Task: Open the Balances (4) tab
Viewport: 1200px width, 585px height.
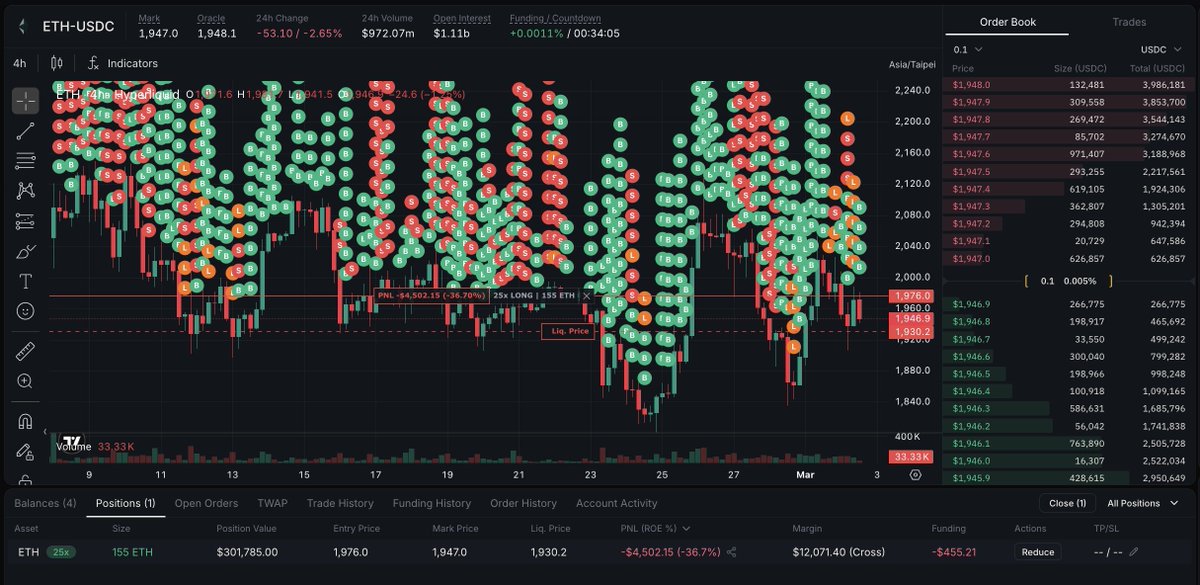Action: (x=45, y=503)
